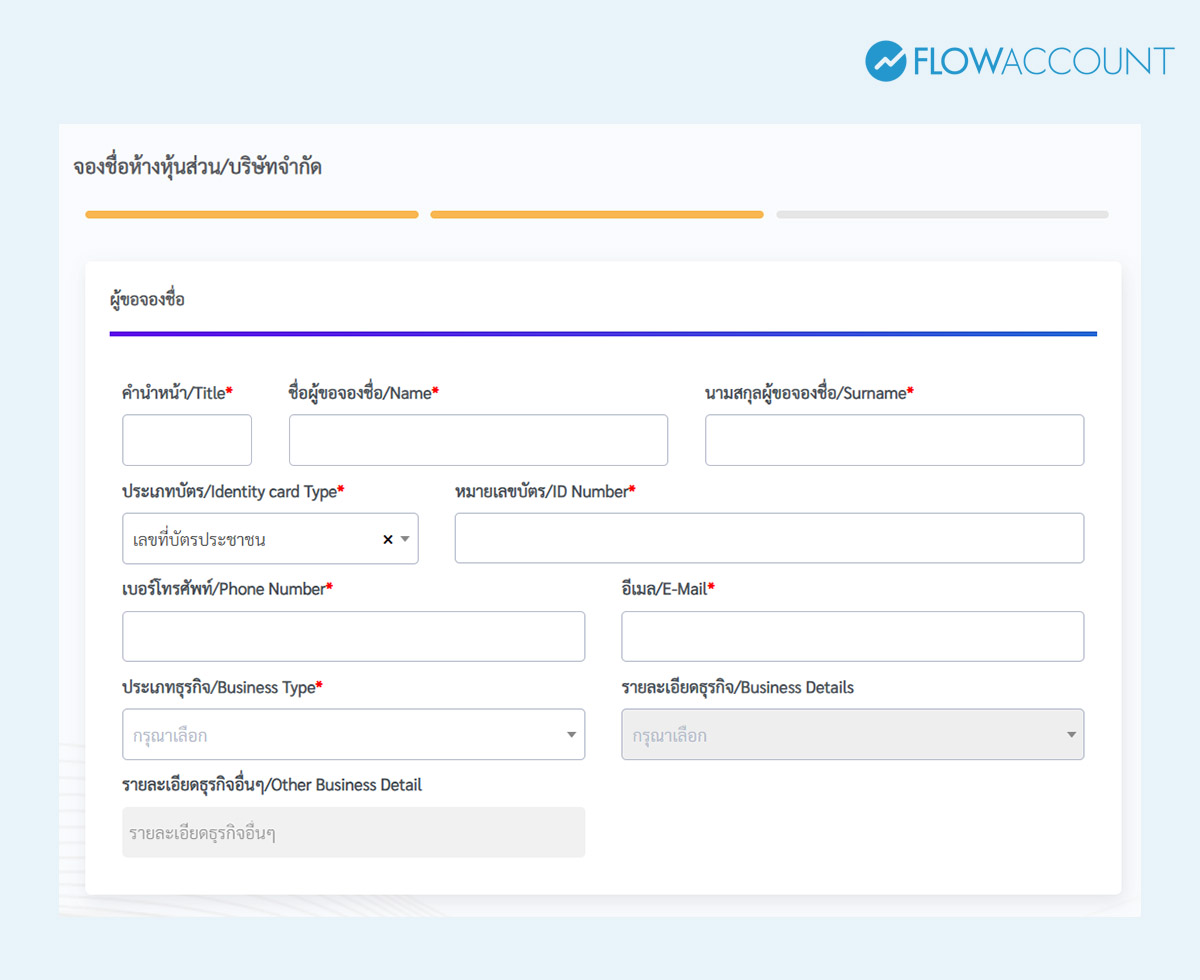Select the second progress step bar
This screenshot has width=1200, height=980.
(597, 214)
